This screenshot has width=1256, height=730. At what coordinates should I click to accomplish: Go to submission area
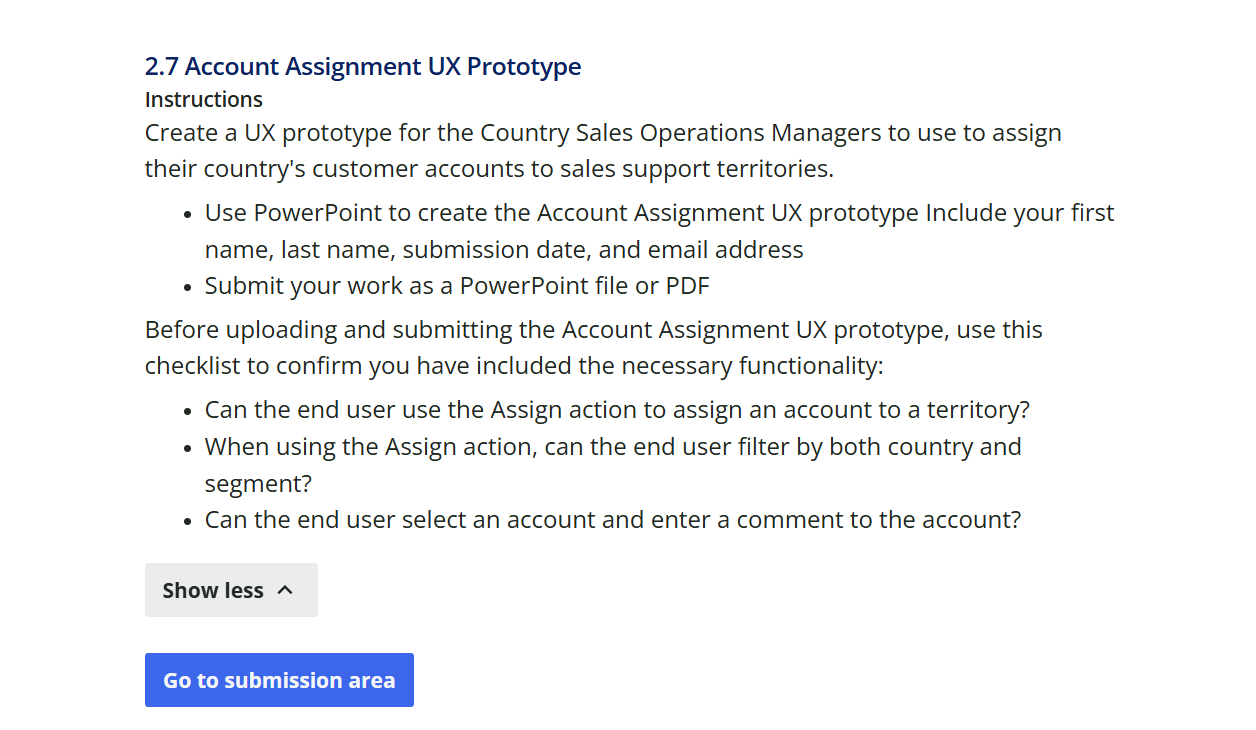pos(279,680)
